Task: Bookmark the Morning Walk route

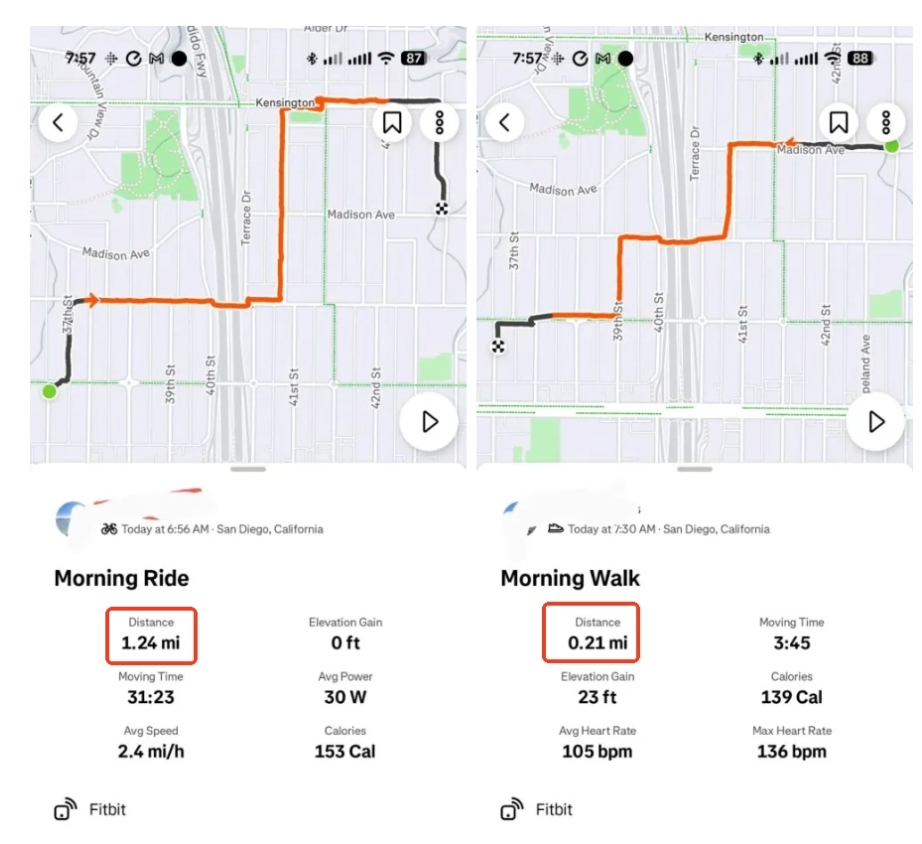Action: (x=839, y=123)
